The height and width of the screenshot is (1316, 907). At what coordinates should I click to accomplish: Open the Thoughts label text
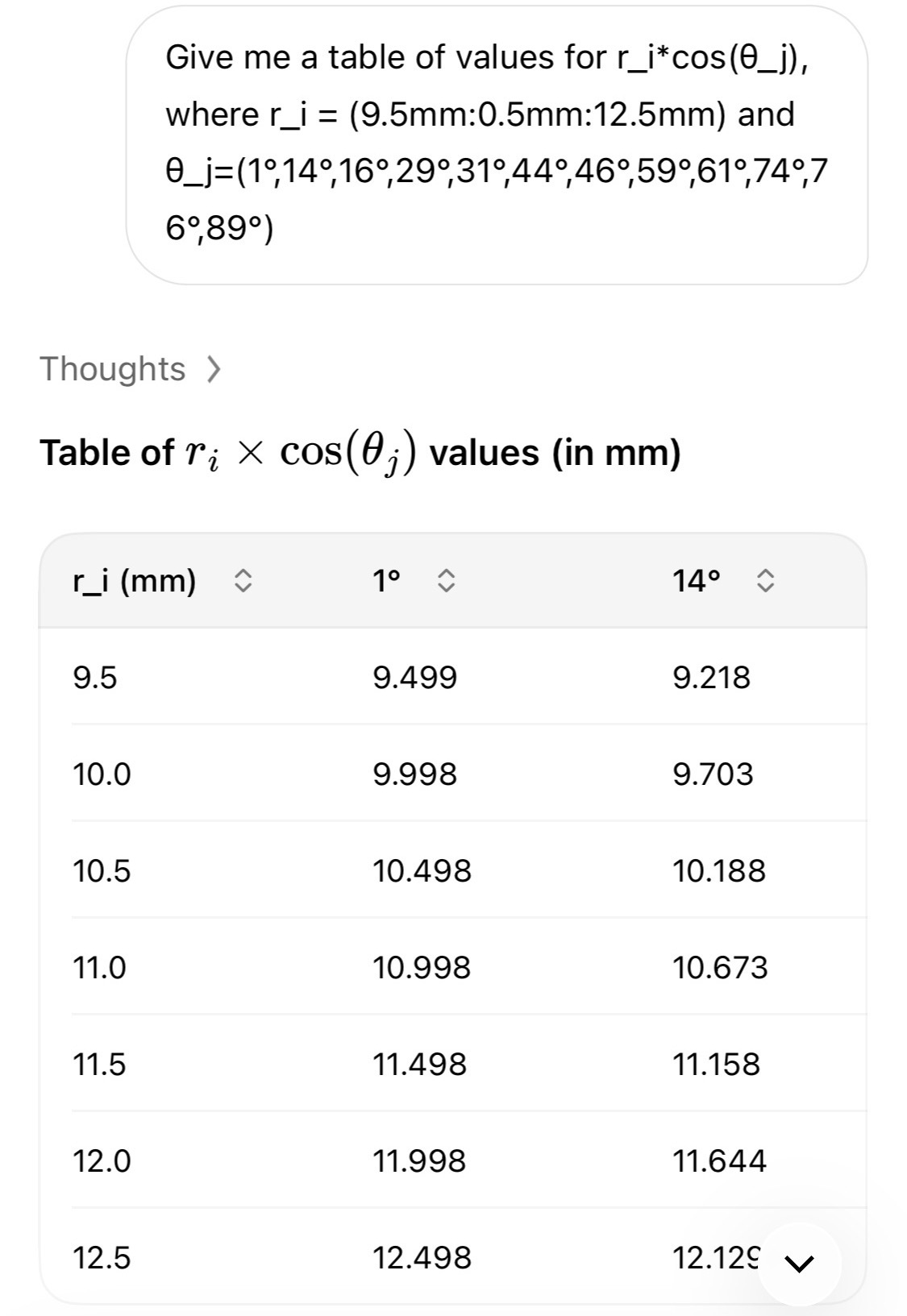[x=113, y=369]
